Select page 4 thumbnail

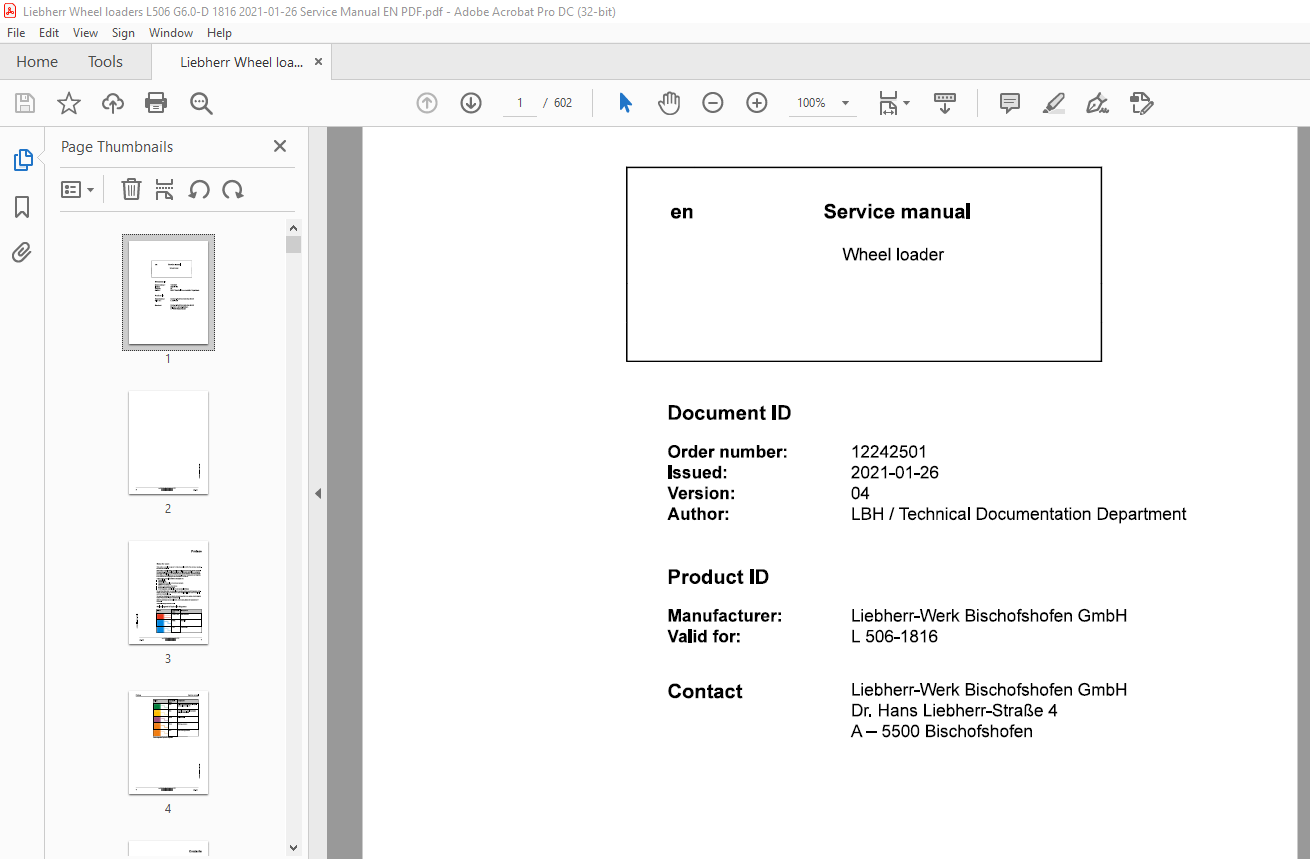(168, 742)
